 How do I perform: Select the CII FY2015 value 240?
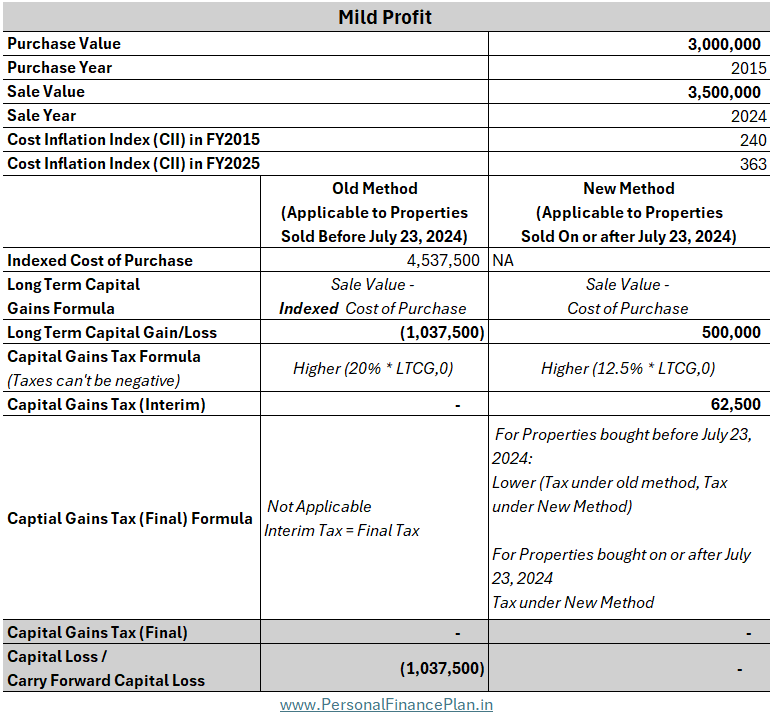click(629, 140)
